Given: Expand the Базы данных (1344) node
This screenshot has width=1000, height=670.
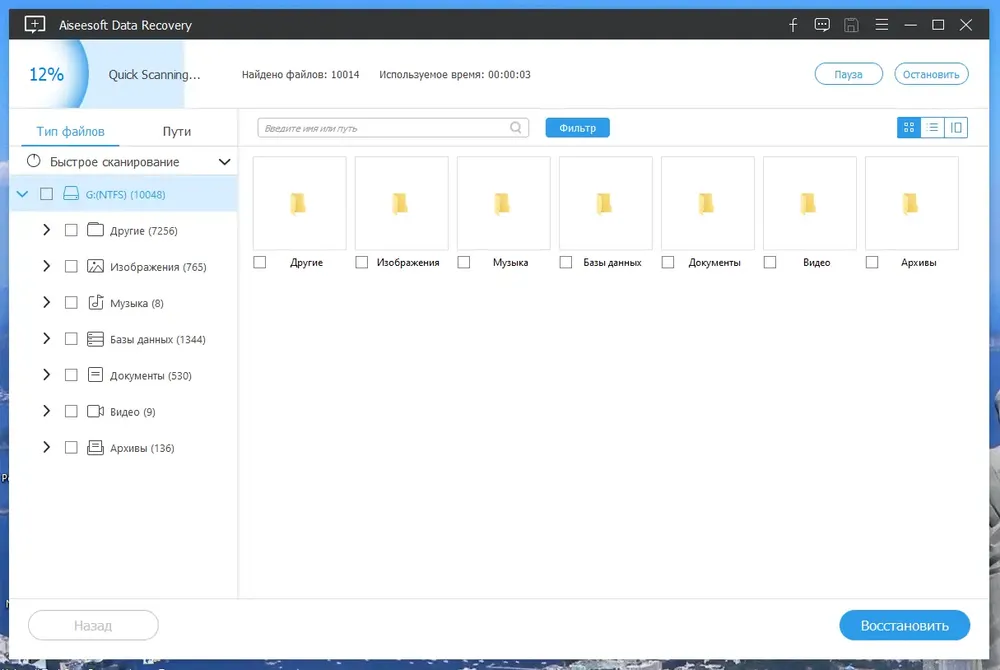Looking at the screenshot, I should coord(47,339).
